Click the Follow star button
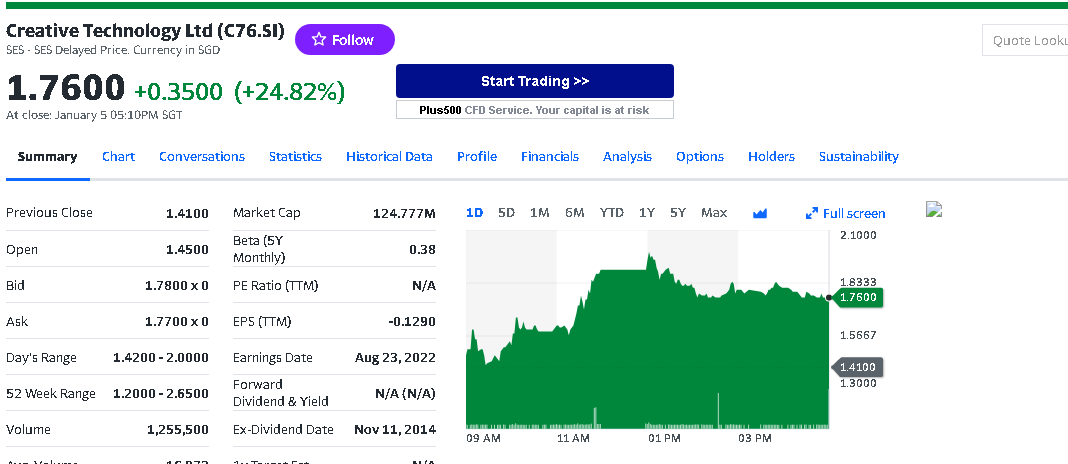The width and height of the screenshot is (1068, 464). tap(345, 40)
